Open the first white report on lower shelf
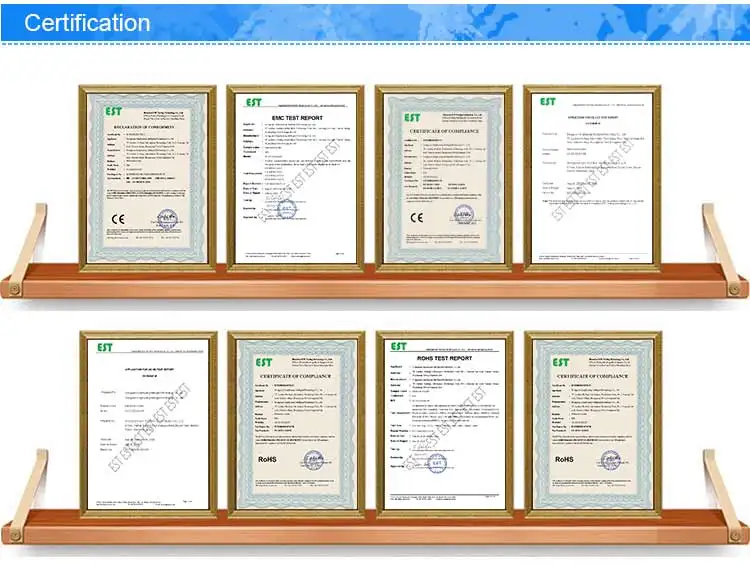 coord(148,425)
